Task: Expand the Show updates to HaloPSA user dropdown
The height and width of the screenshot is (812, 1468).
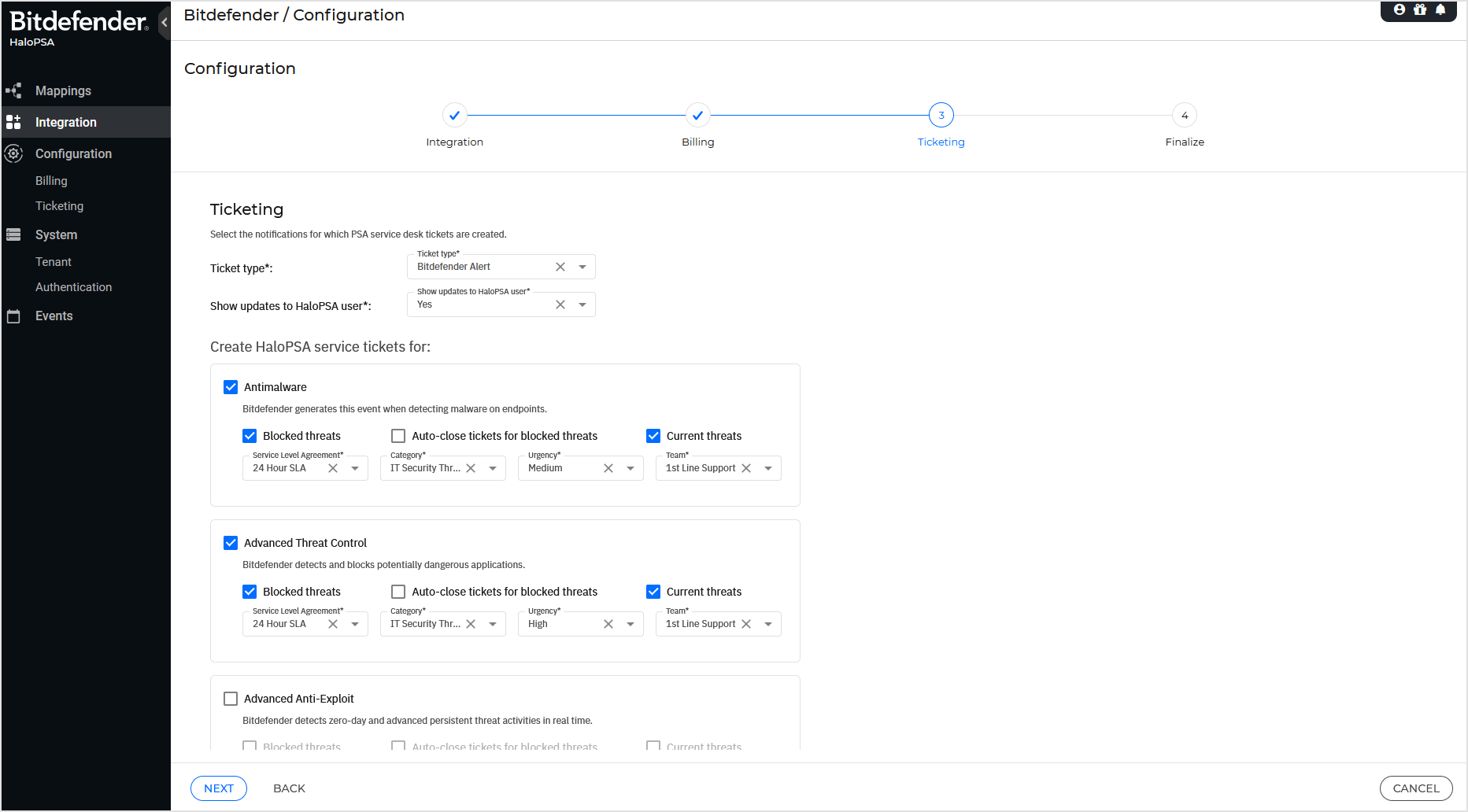Action: pyautogui.click(x=582, y=304)
